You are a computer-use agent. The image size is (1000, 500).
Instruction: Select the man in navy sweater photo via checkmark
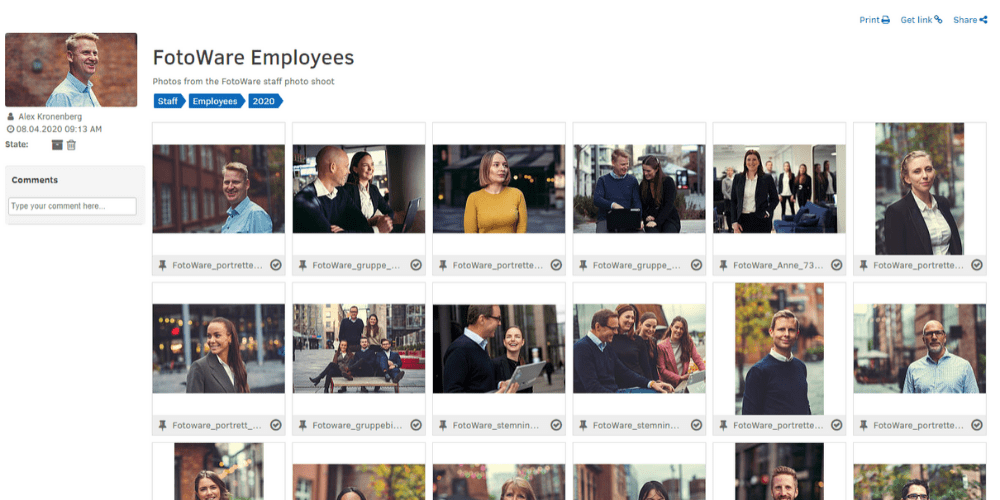837,425
